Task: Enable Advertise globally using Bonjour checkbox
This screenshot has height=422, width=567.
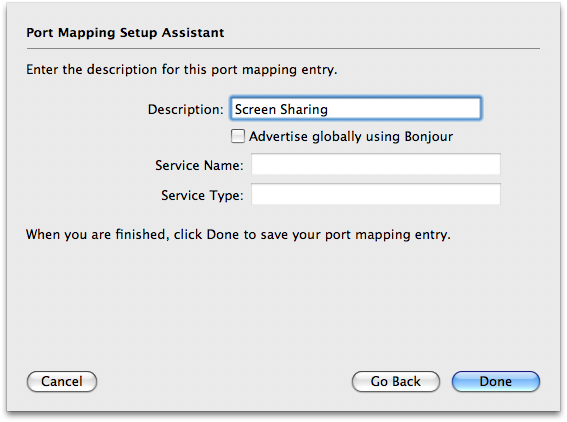Action: coord(238,136)
